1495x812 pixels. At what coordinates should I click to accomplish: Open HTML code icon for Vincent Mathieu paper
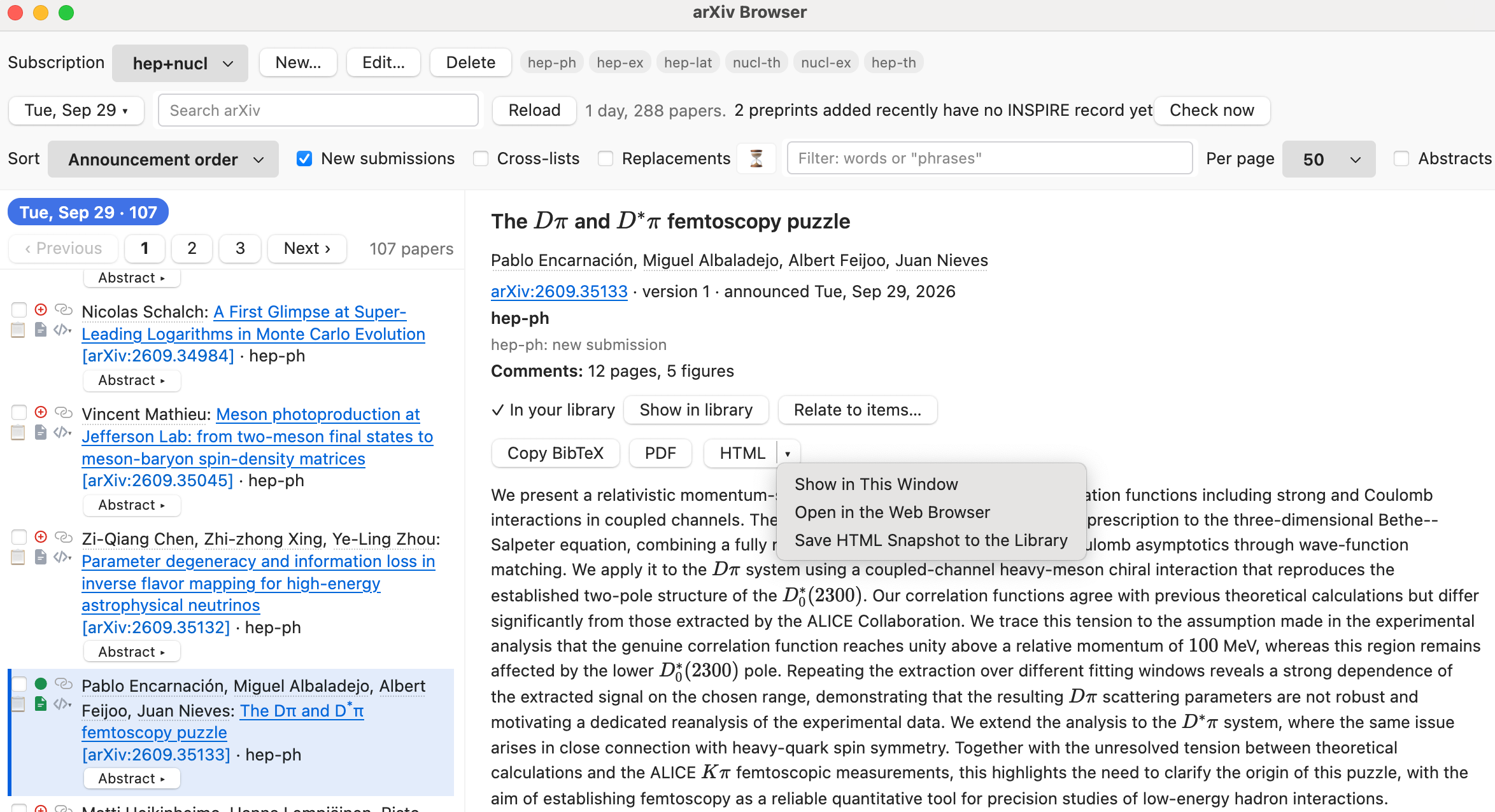click(x=62, y=432)
